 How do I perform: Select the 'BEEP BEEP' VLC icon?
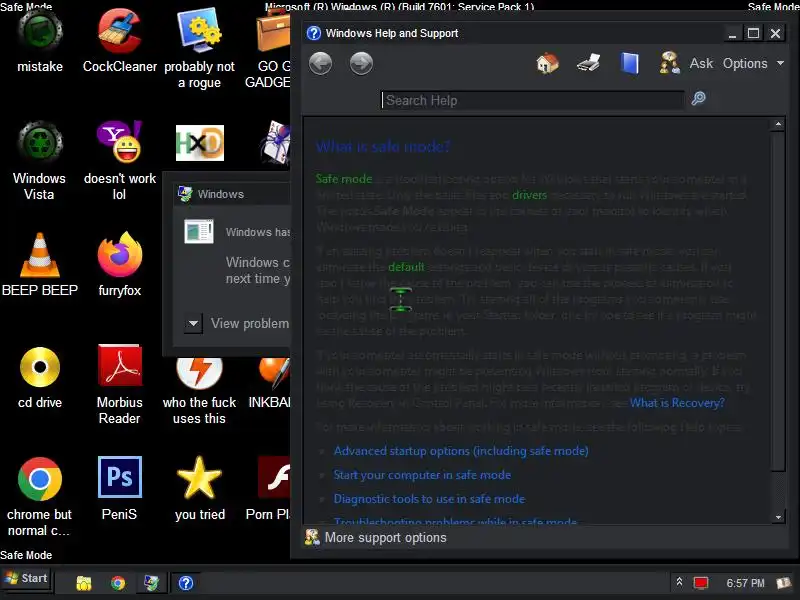tap(40, 264)
